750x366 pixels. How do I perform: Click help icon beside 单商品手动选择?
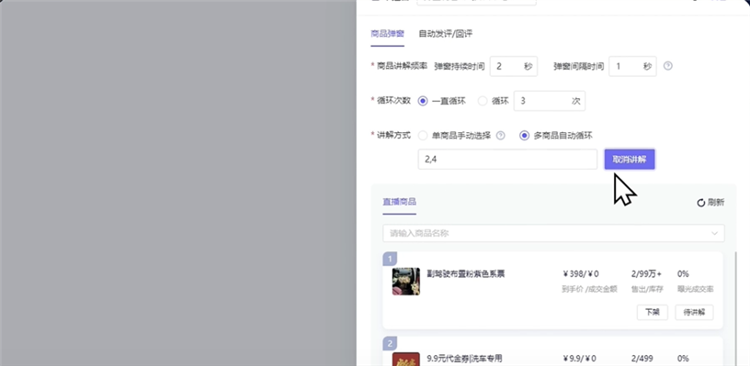pyautogui.click(x=500, y=136)
